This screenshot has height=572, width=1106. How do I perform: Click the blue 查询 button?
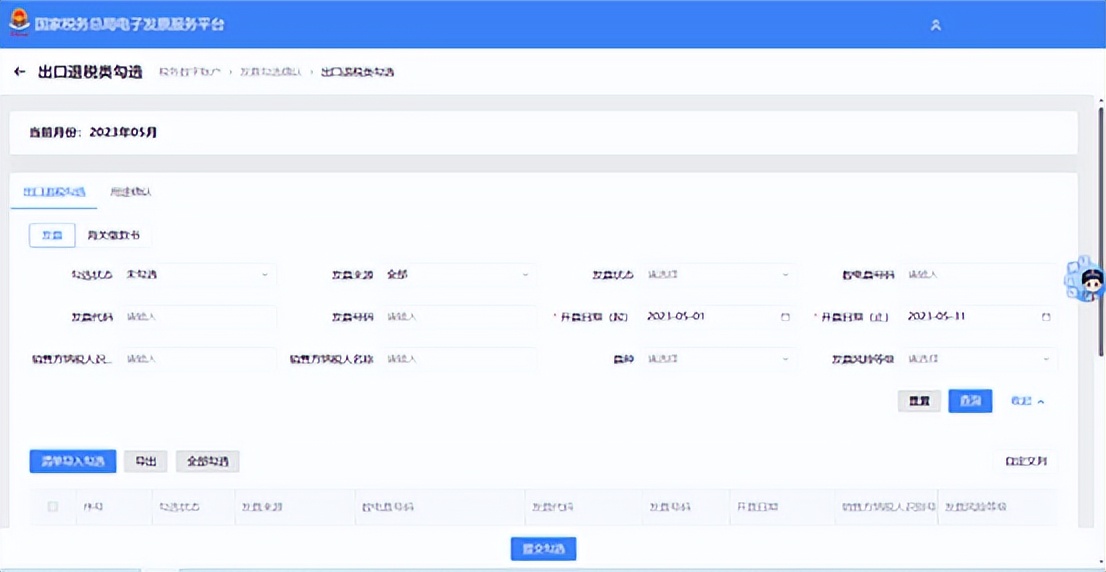pos(971,401)
